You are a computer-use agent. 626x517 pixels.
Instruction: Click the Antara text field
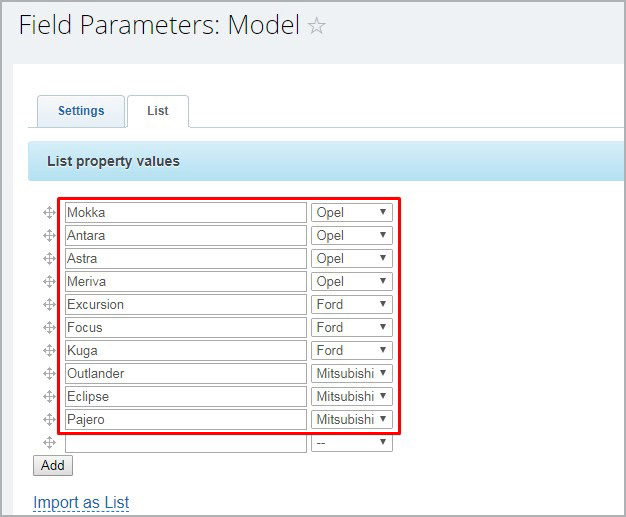[x=186, y=236]
